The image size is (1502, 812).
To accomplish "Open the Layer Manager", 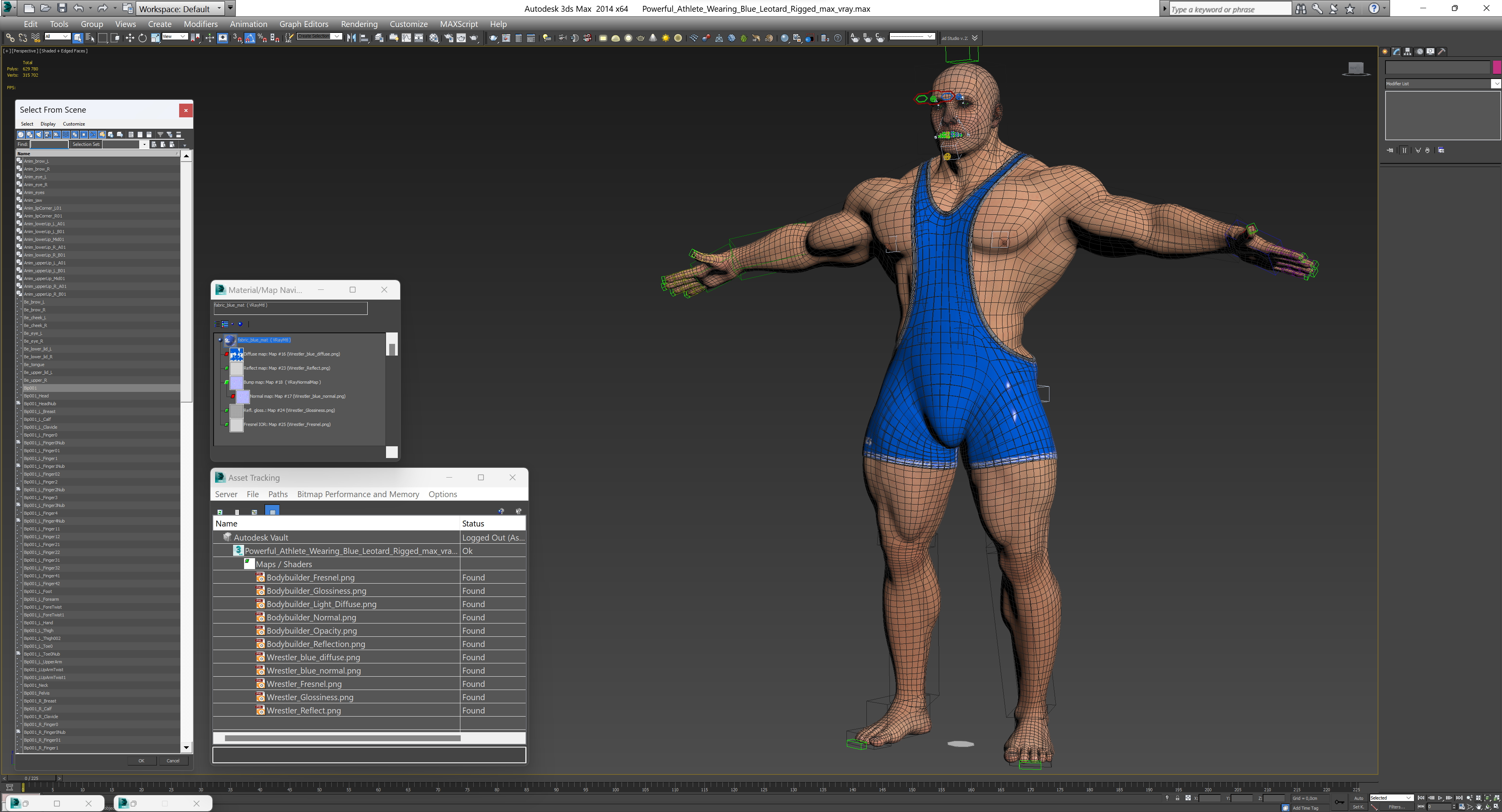I will point(379,38).
